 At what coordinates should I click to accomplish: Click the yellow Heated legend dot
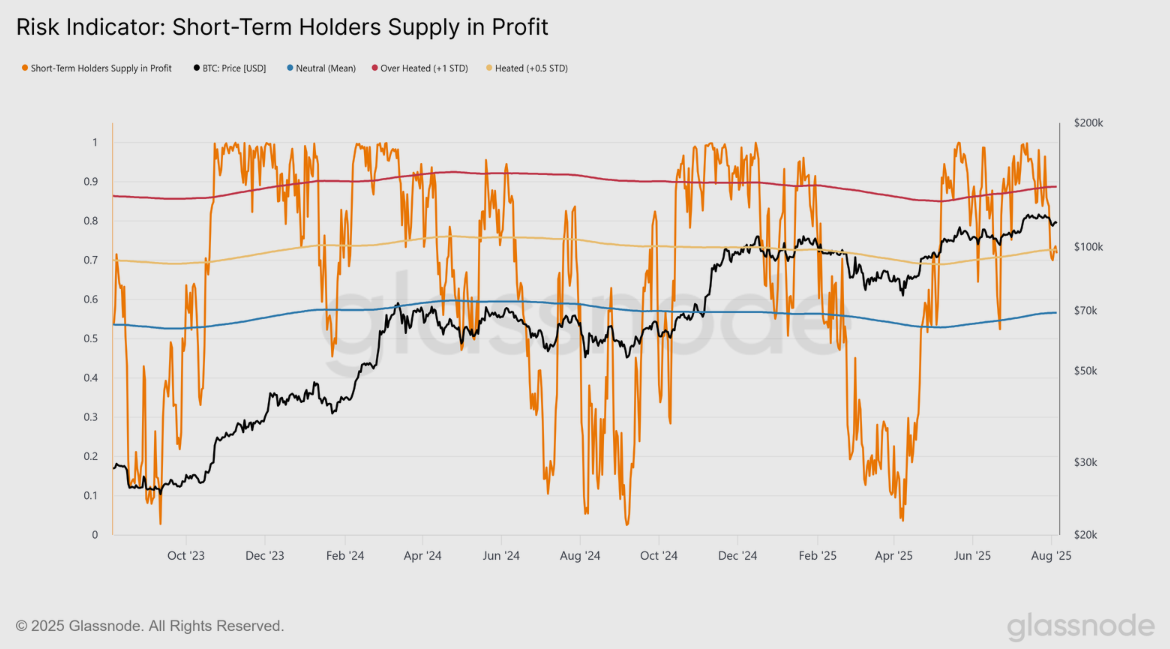[488, 69]
